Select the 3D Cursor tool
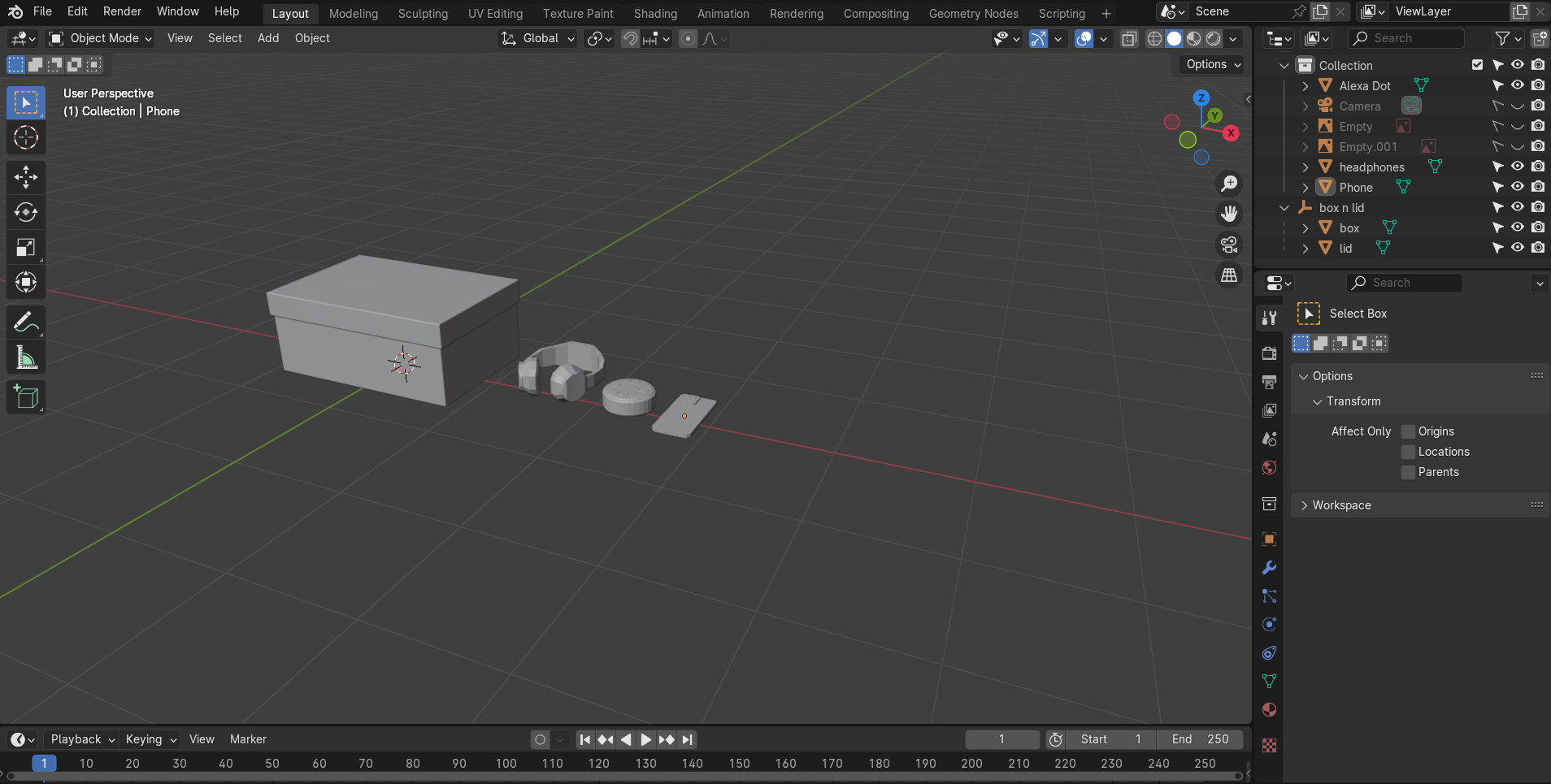 point(26,138)
